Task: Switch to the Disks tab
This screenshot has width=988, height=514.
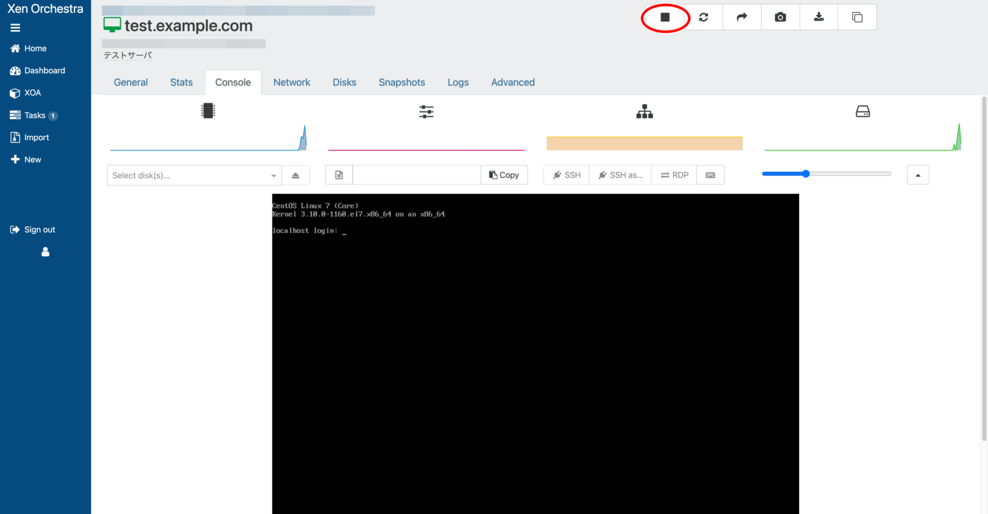Action: click(345, 83)
